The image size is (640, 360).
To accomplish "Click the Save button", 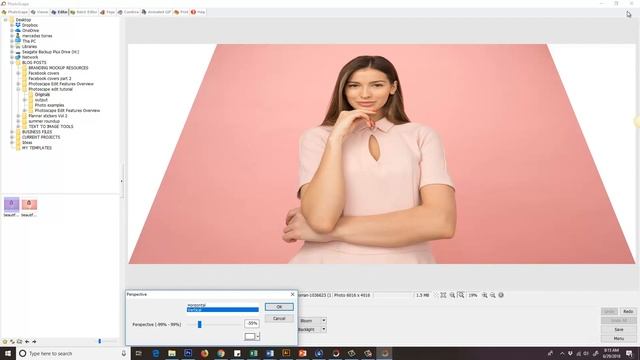I will point(619,329).
